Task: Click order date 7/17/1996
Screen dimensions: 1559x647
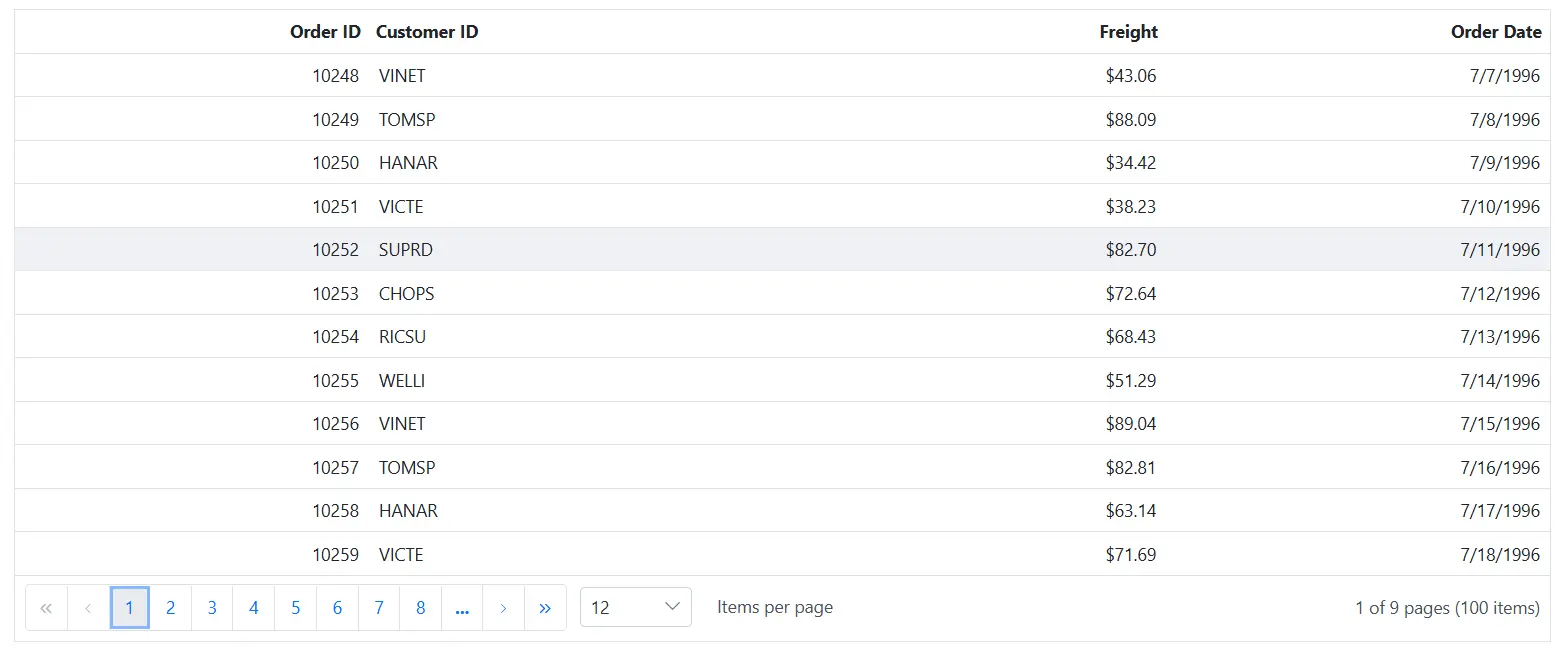Action: (1500, 511)
